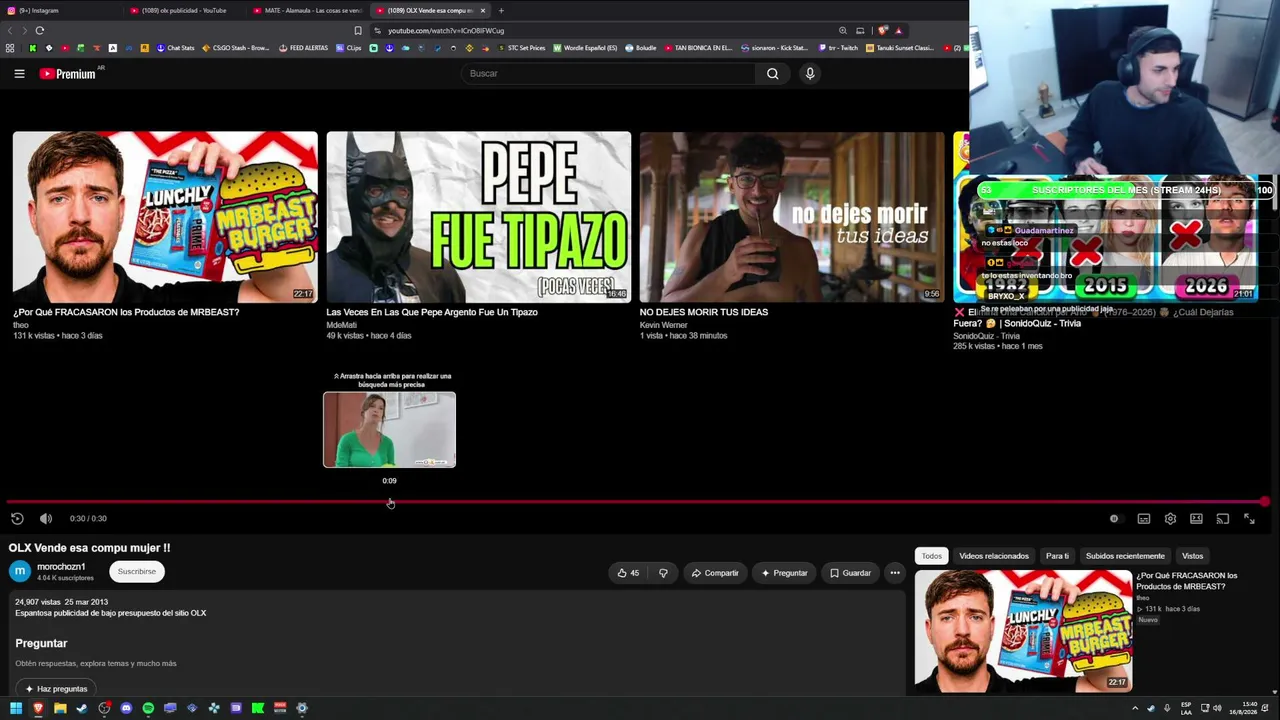
Task: Like the video with 45 likes
Action: pyautogui.click(x=628, y=573)
